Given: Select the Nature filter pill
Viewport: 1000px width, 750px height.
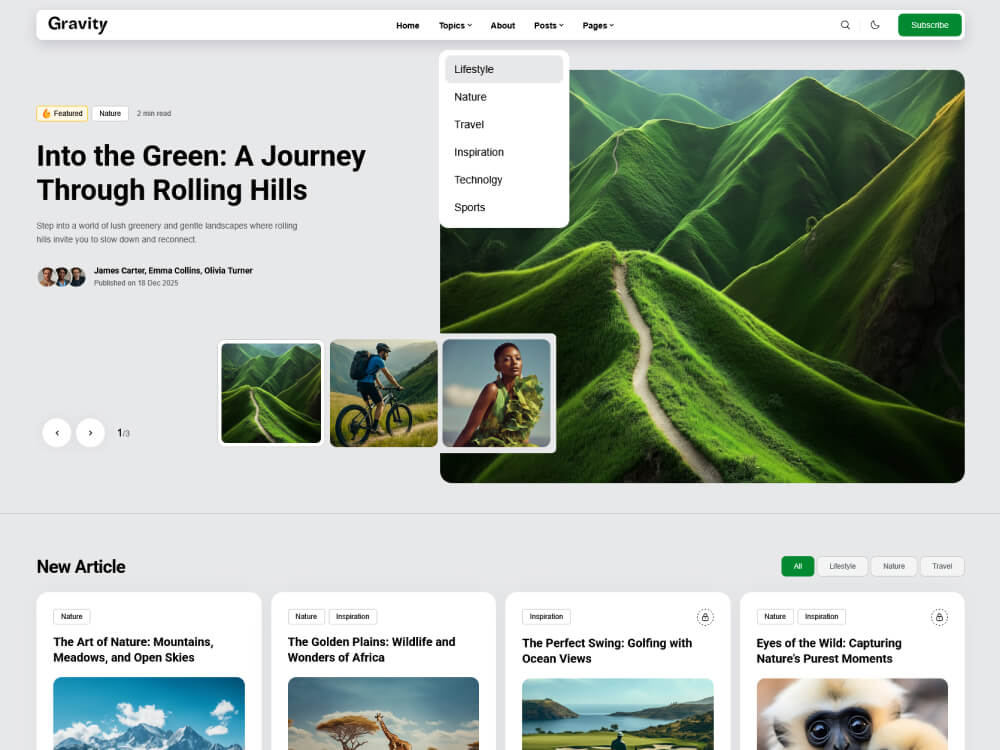Looking at the screenshot, I should pyautogui.click(x=893, y=566).
